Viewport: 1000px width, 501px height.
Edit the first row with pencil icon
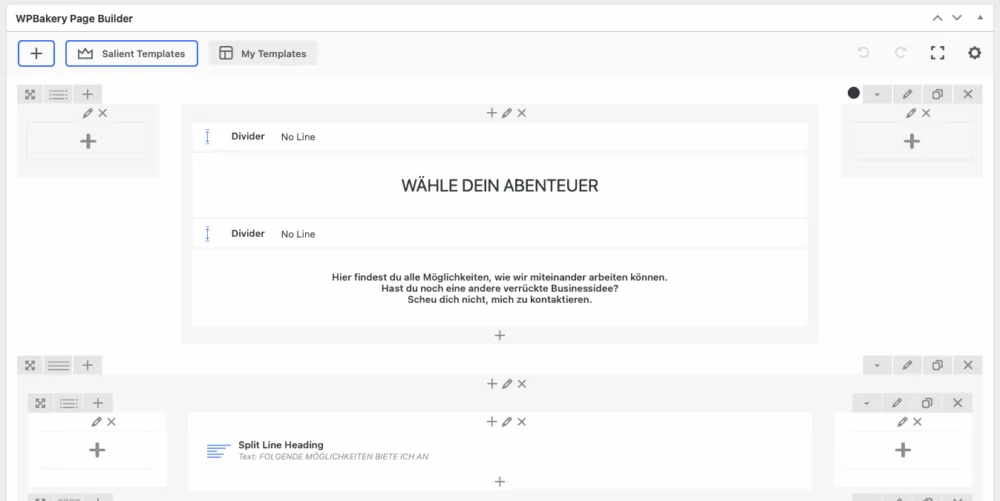click(x=907, y=94)
